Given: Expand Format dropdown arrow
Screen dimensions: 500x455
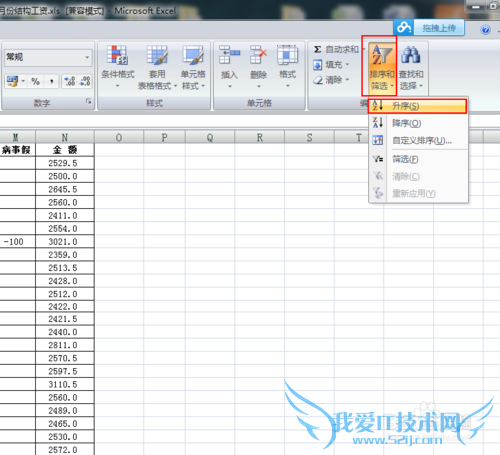Looking at the screenshot, I should (x=287, y=86).
